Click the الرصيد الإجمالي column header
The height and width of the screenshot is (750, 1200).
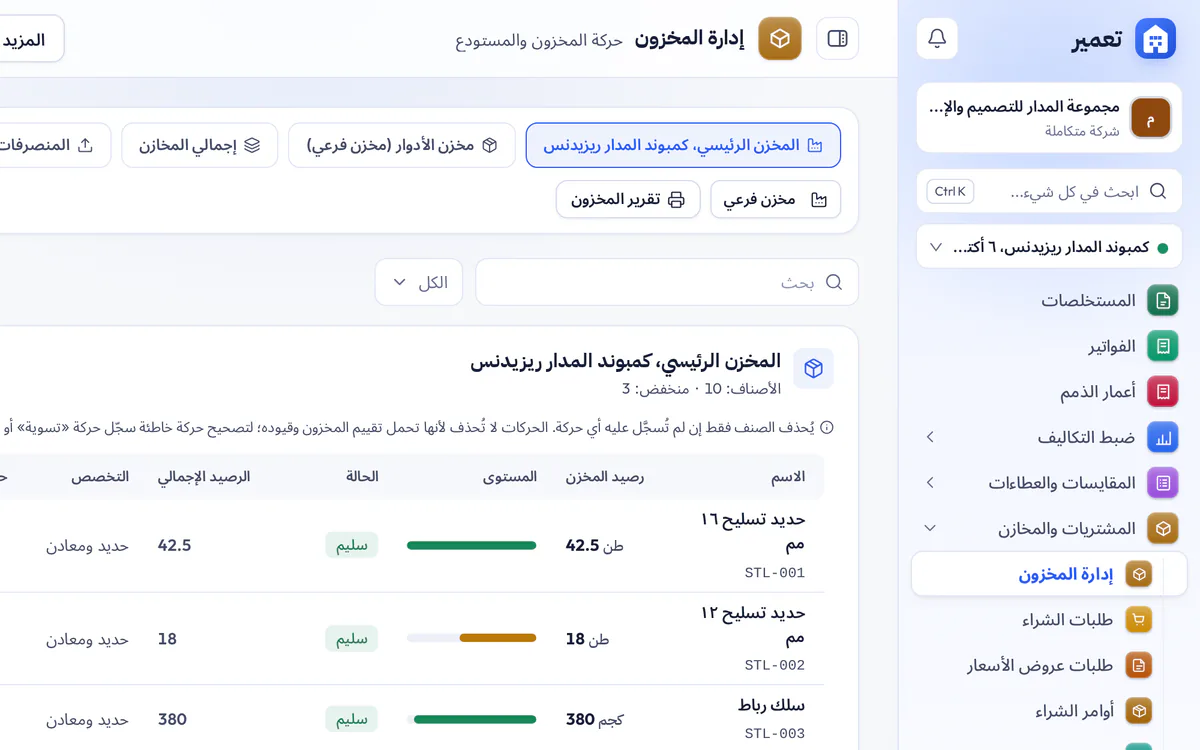[x=204, y=477]
